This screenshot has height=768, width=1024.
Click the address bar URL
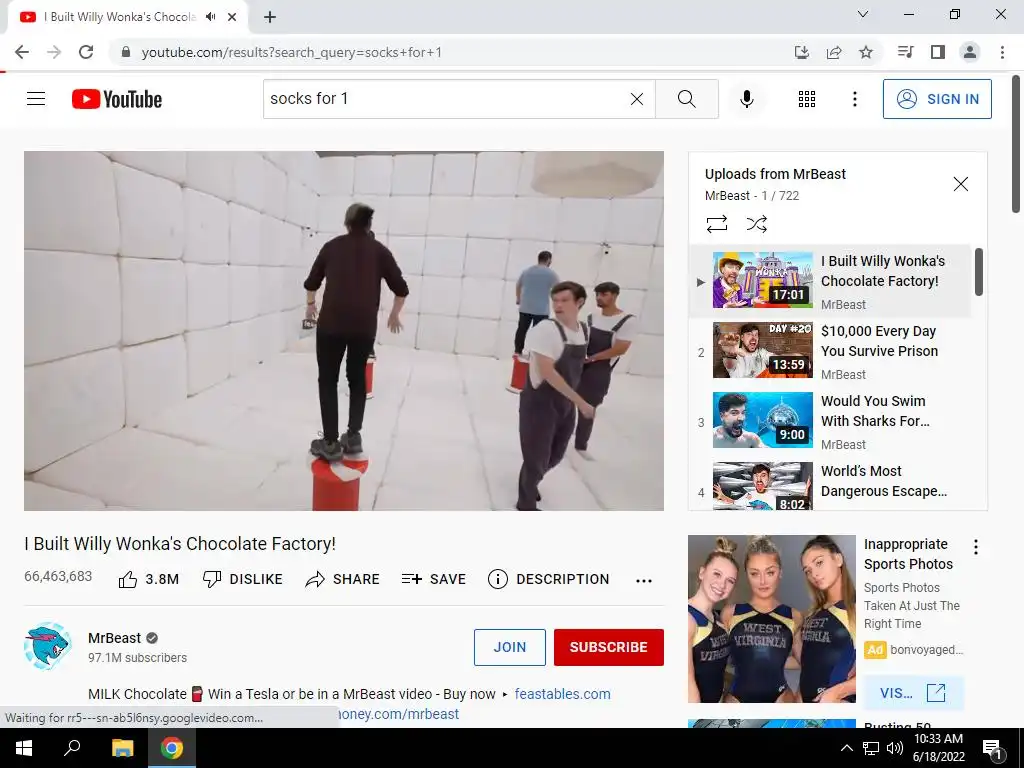[291, 52]
